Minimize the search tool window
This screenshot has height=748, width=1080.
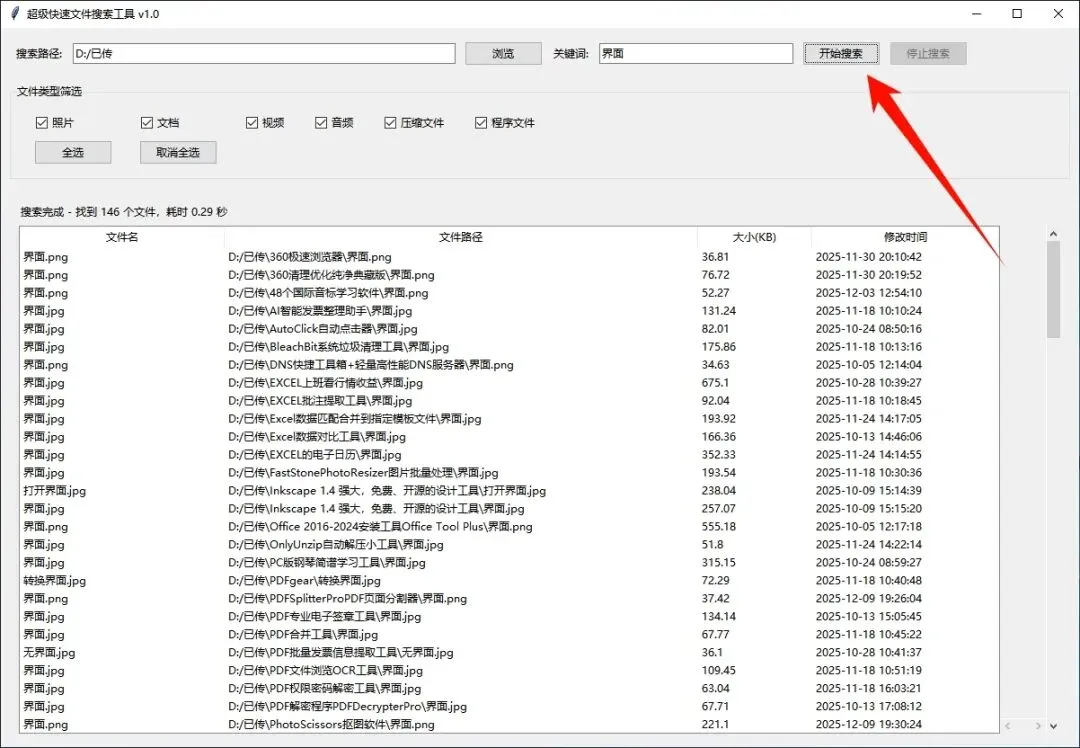coord(976,14)
